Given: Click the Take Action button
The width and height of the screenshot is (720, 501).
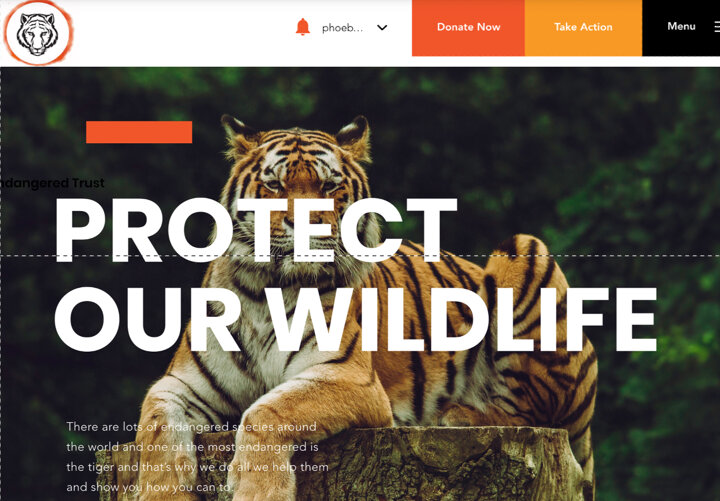Looking at the screenshot, I should tap(583, 28).
